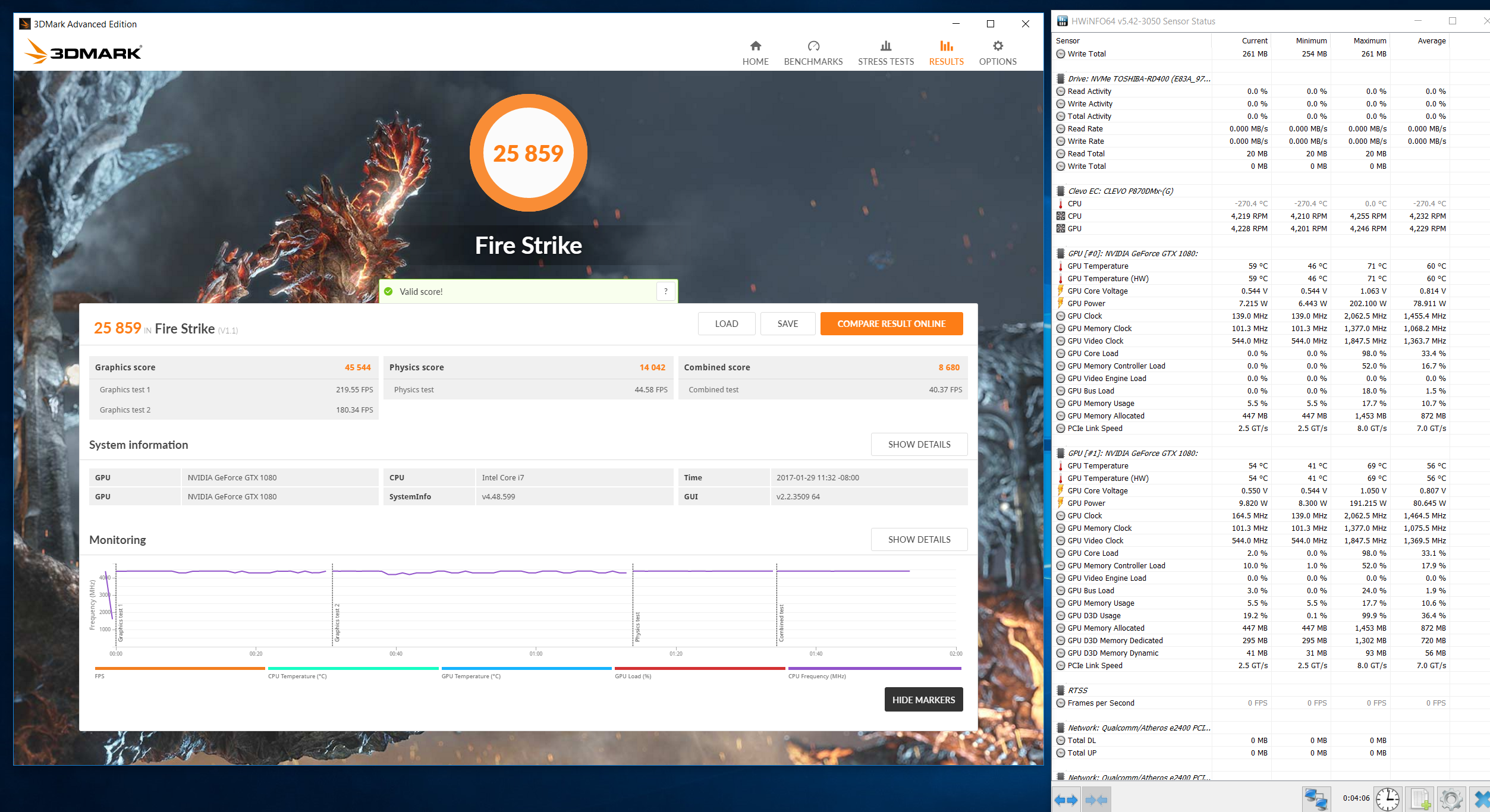Image resolution: width=1490 pixels, height=812 pixels.
Task: Open the BENCHMARKS tab
Action: pos(813,53)
